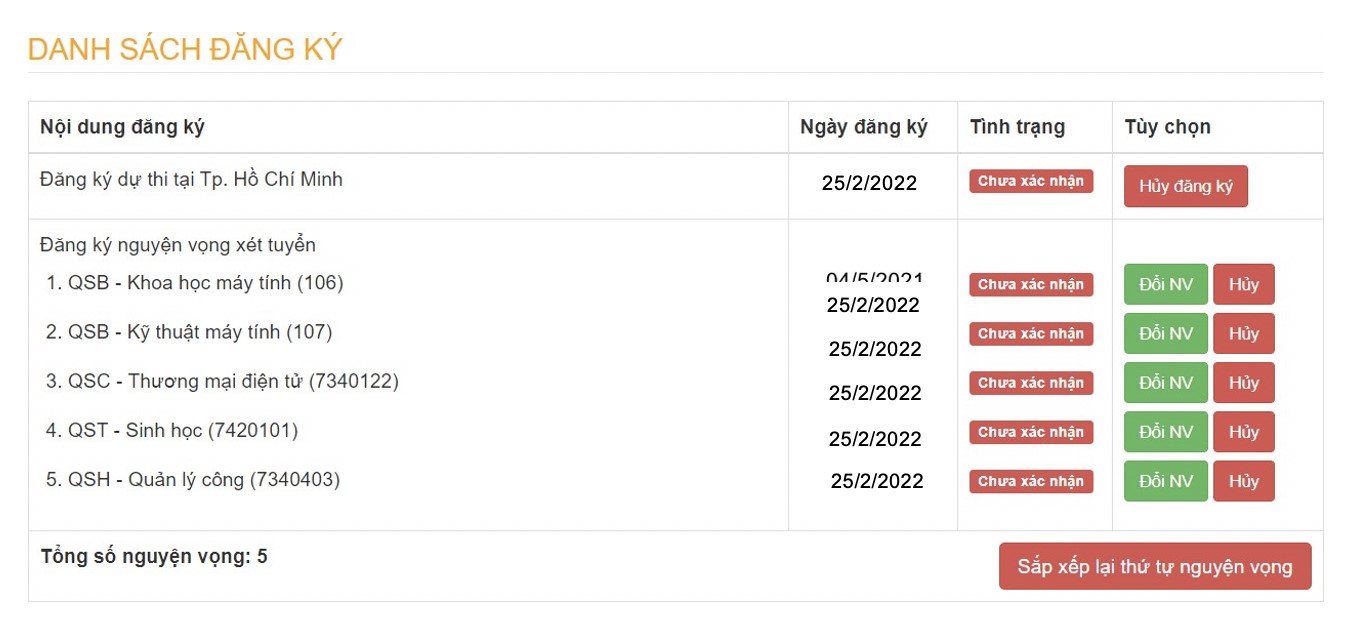Change the Kỹ thuật máy tính choice
Screen dimensions: 1350x624
click(1166, 333)
